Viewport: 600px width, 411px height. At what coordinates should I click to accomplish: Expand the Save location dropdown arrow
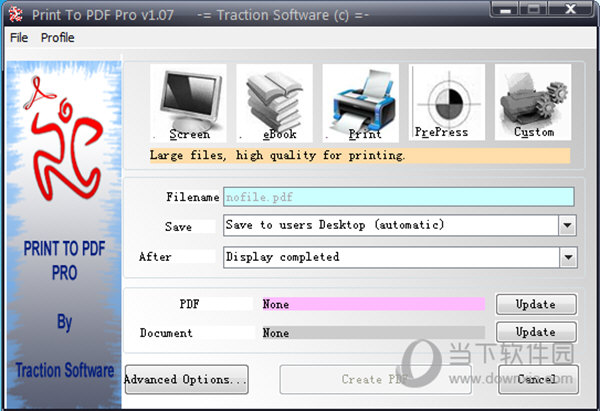(567, 225)
